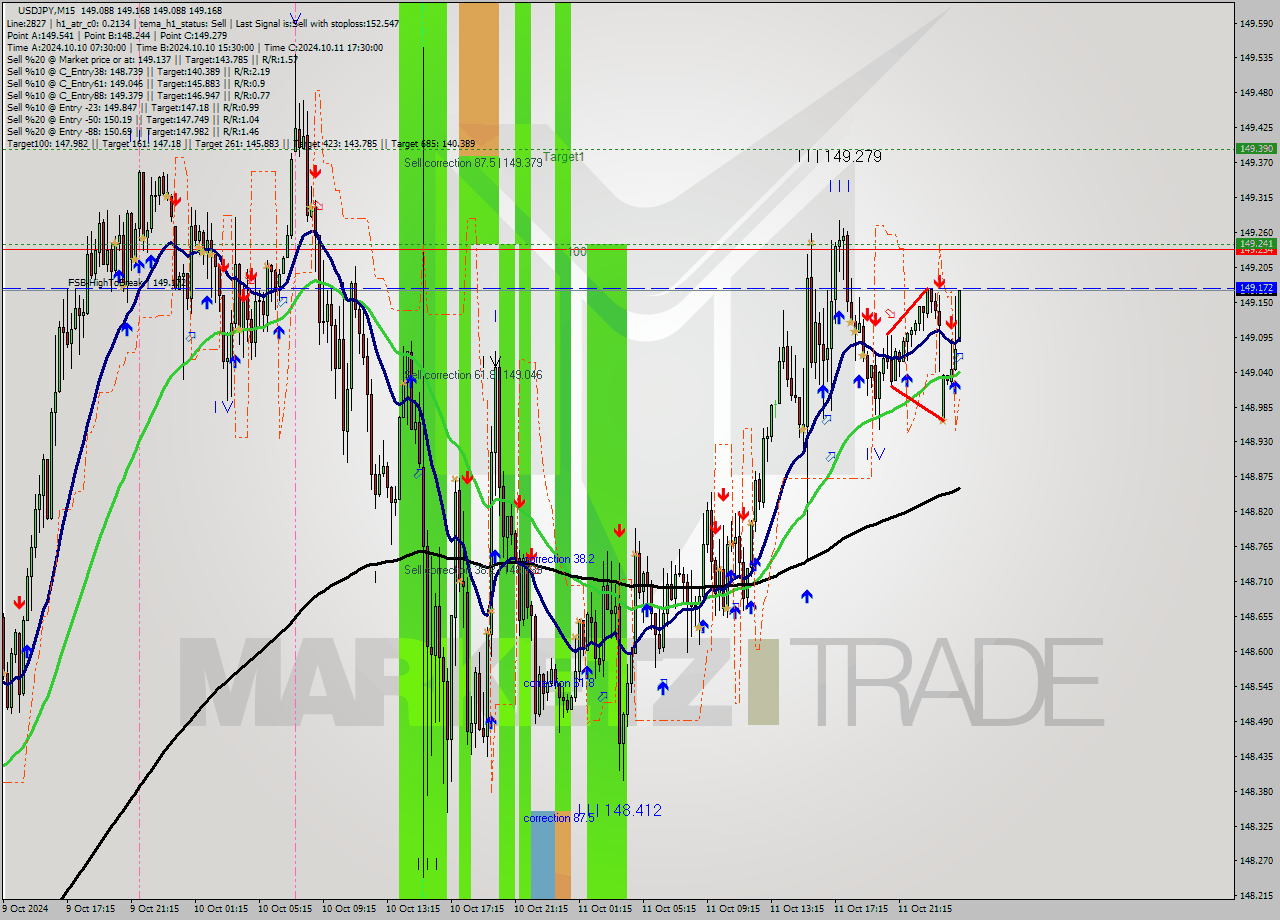This screenshot has width=1280, height=920.
Task: Select '11 Oct 05:15' on time axis
Action: coord(669,909)
